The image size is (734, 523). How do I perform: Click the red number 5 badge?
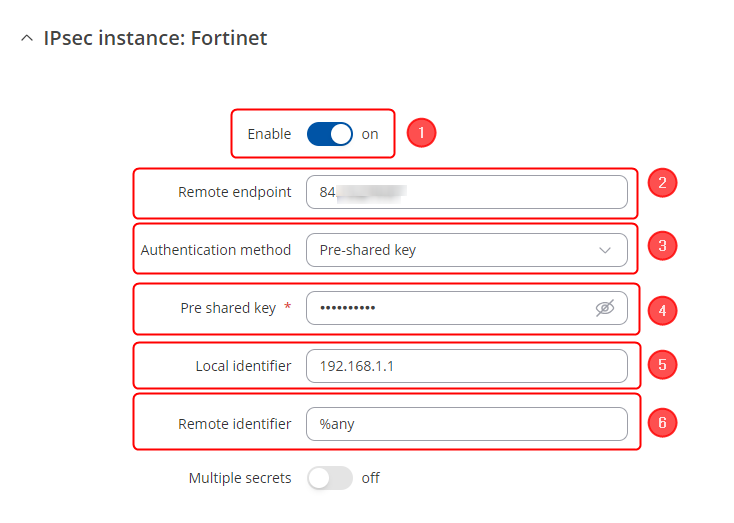coord(662,364)
